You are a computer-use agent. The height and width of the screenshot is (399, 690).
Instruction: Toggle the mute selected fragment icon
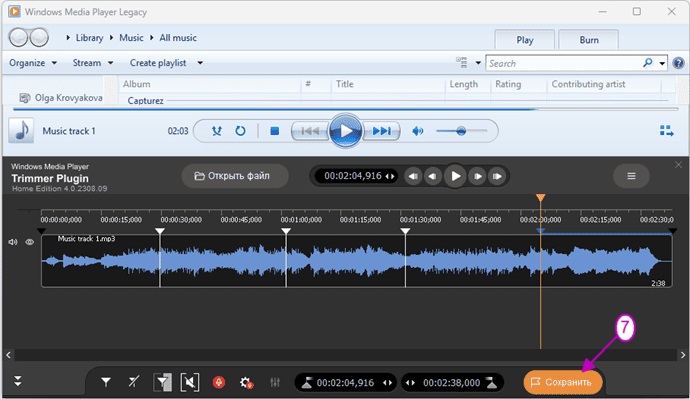tap(190, 382)
